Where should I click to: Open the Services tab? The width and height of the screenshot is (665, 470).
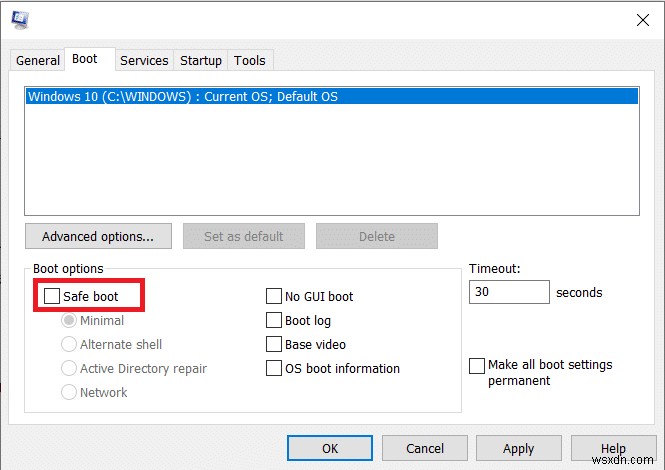pos(144,60)
